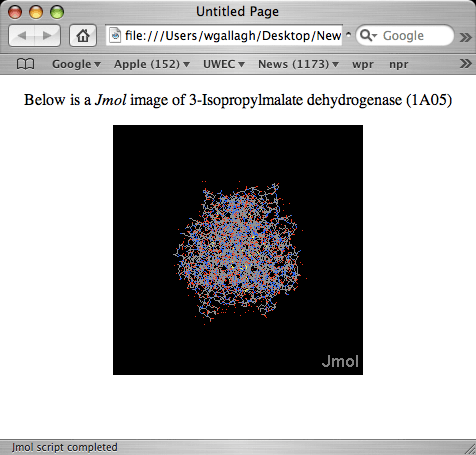This screenshot has width=476, height=455.
Task: Expand the Google bookmarks dropdown
Action: click(76, 64)
